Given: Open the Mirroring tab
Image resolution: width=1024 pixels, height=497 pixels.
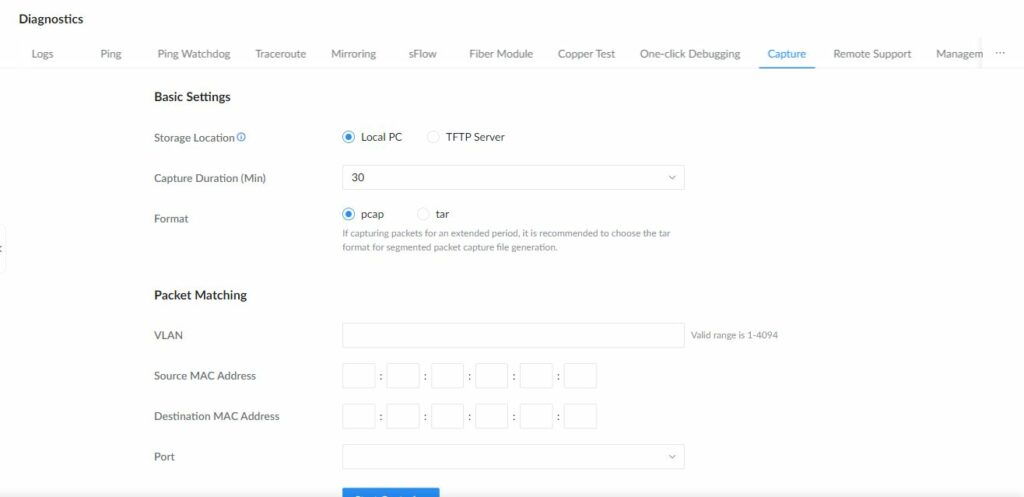Looking at the screenshot, I should pyautogui.click(x=353, y=54).
